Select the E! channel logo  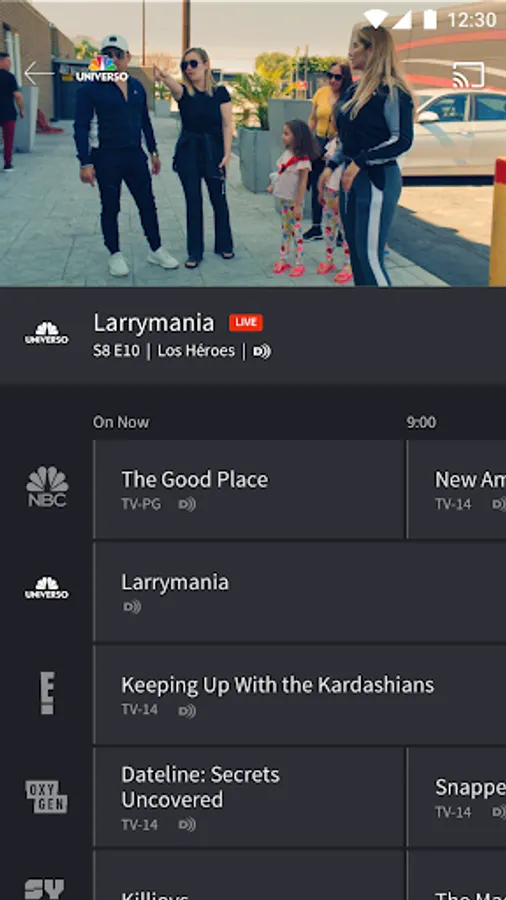[x=47, y=693]
